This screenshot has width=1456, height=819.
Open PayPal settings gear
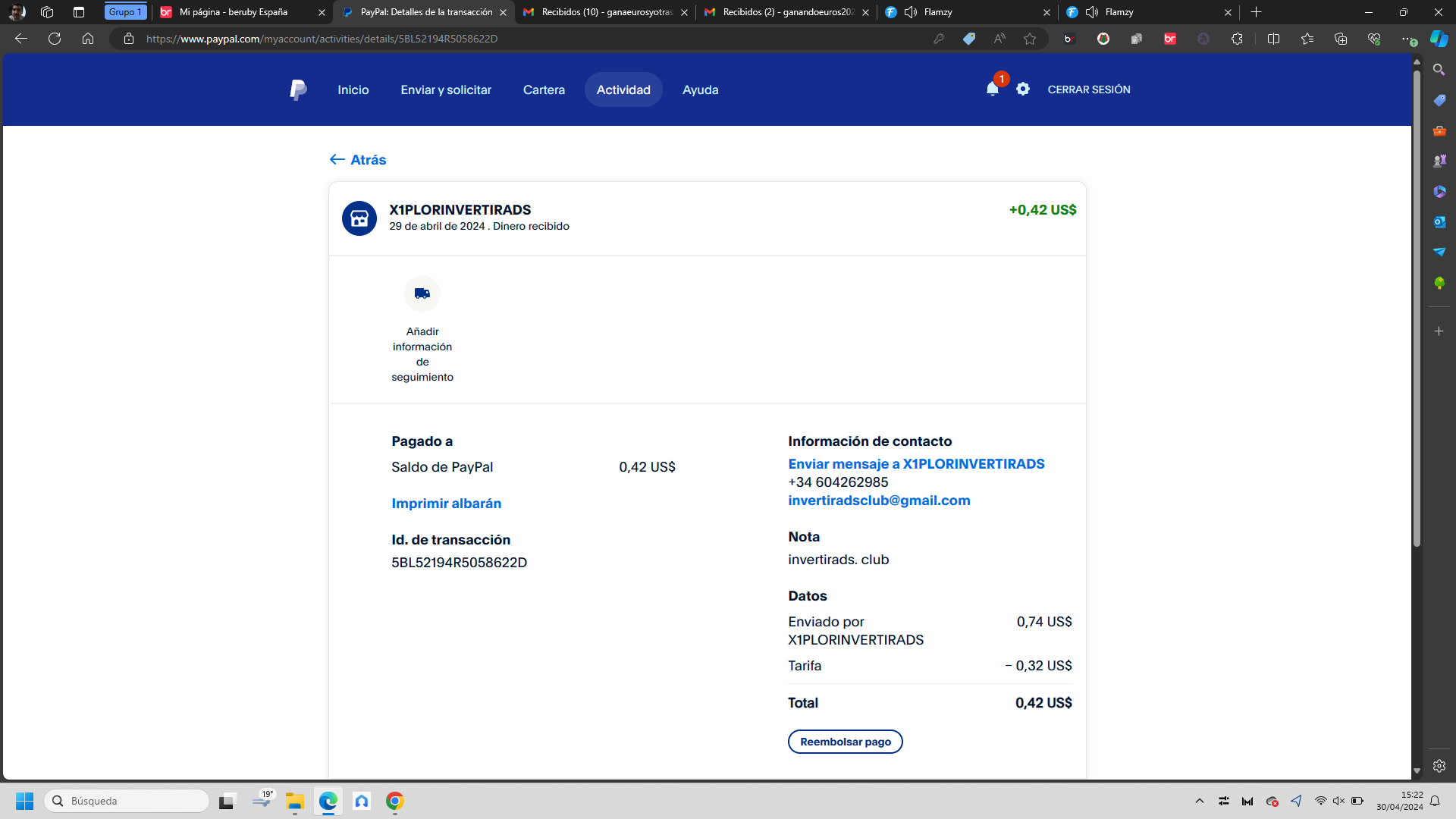pyautogui.click(x=1023, y=89)
